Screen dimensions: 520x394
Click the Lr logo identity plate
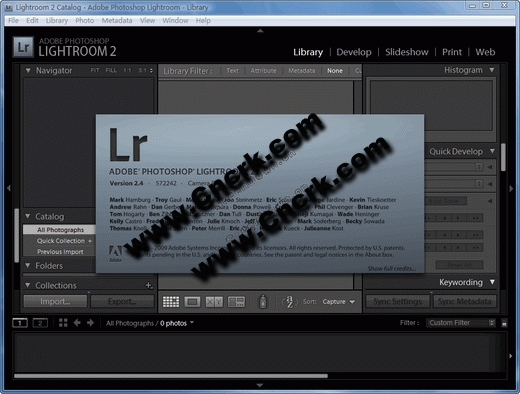pos(23,47)
